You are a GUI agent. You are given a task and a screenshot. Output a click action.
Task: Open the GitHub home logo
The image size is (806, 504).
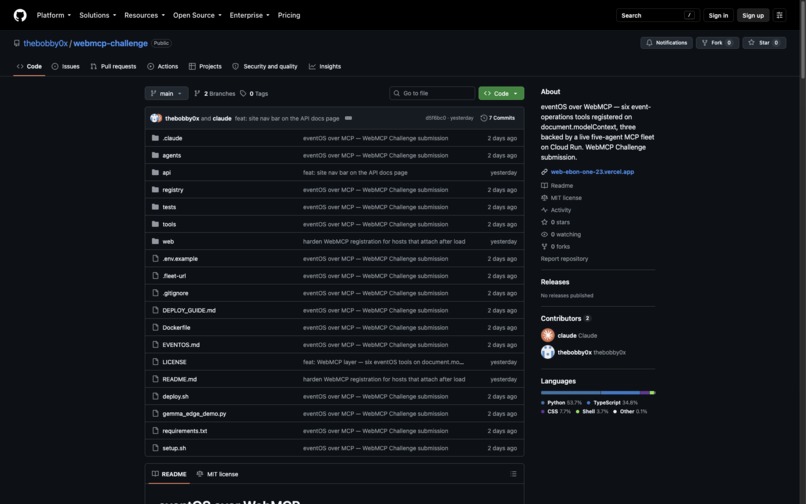coord(20,15)
